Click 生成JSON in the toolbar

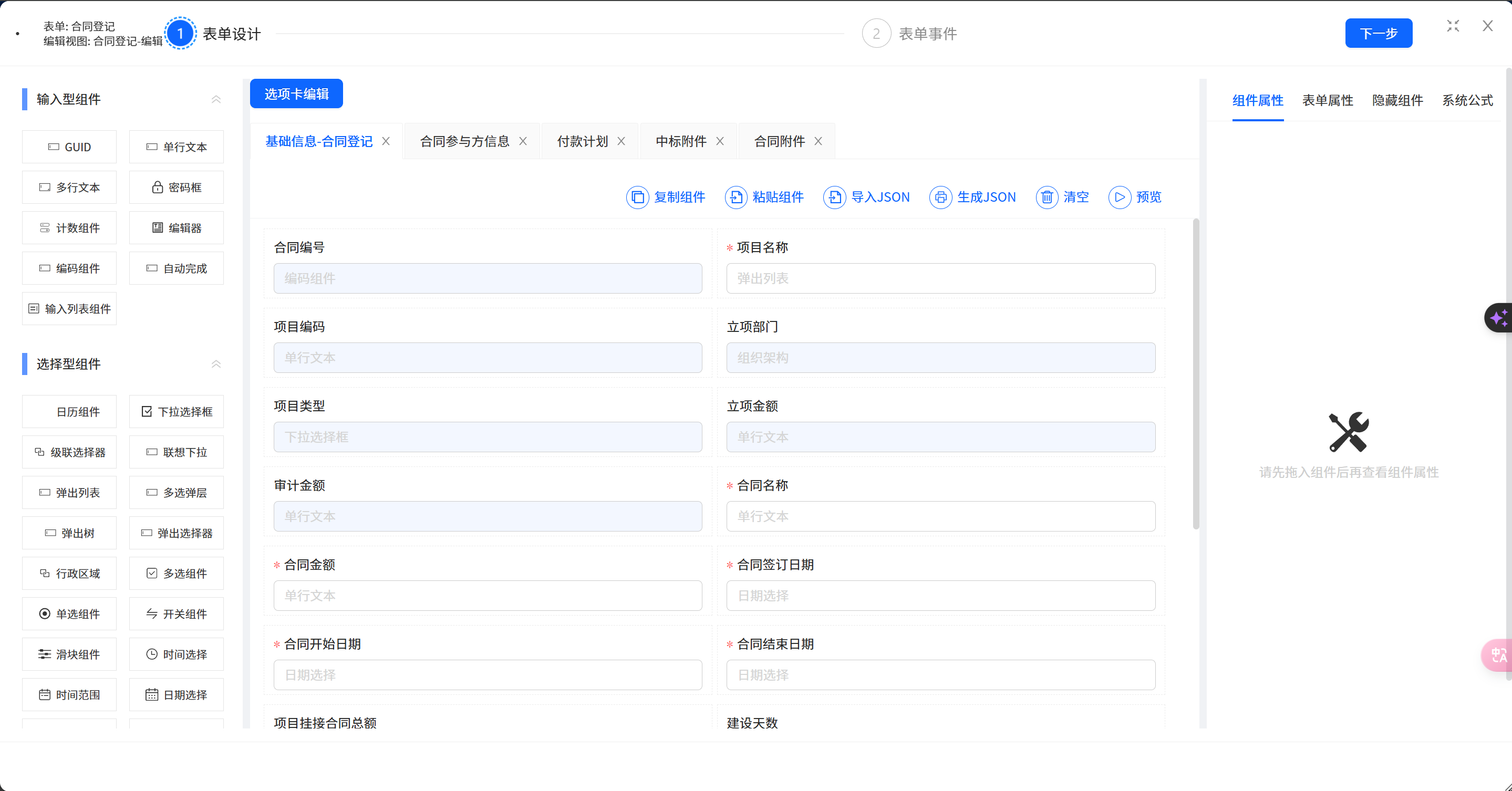972,197
